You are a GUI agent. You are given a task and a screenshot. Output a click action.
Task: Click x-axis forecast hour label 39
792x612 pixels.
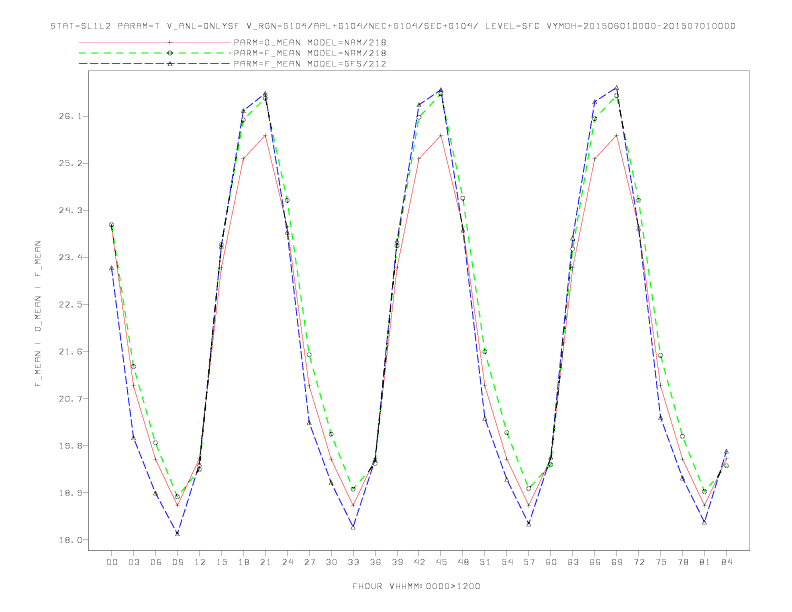point(397,562)
